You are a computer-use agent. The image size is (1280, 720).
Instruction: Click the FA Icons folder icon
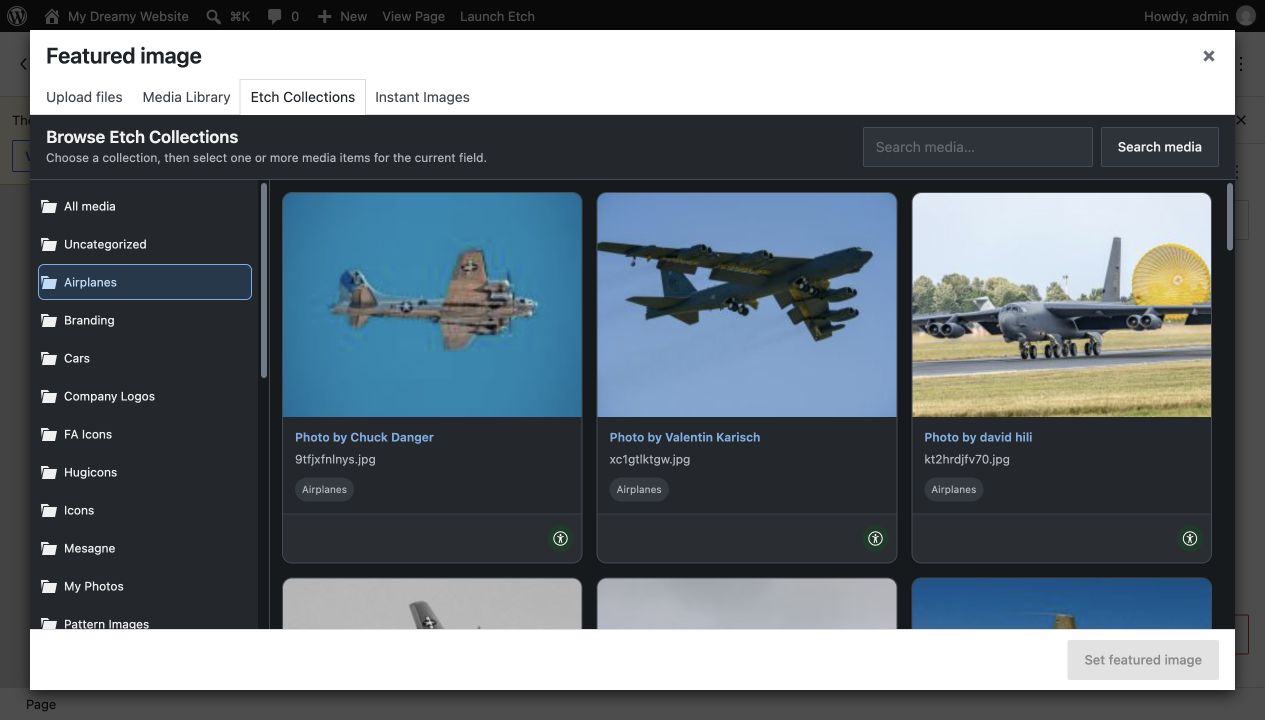click(49, 434)
